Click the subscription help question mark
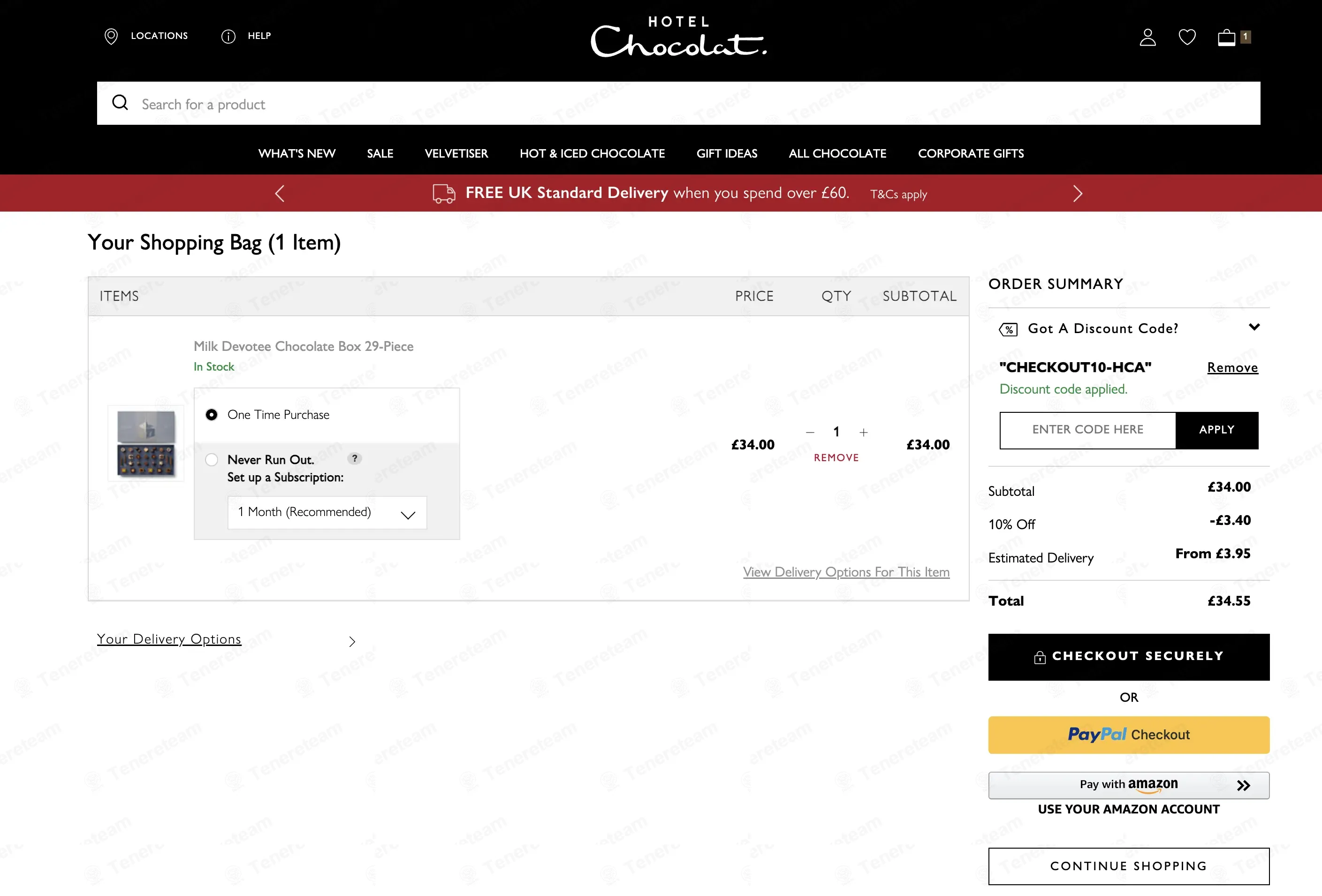 (x=354, y=458)
